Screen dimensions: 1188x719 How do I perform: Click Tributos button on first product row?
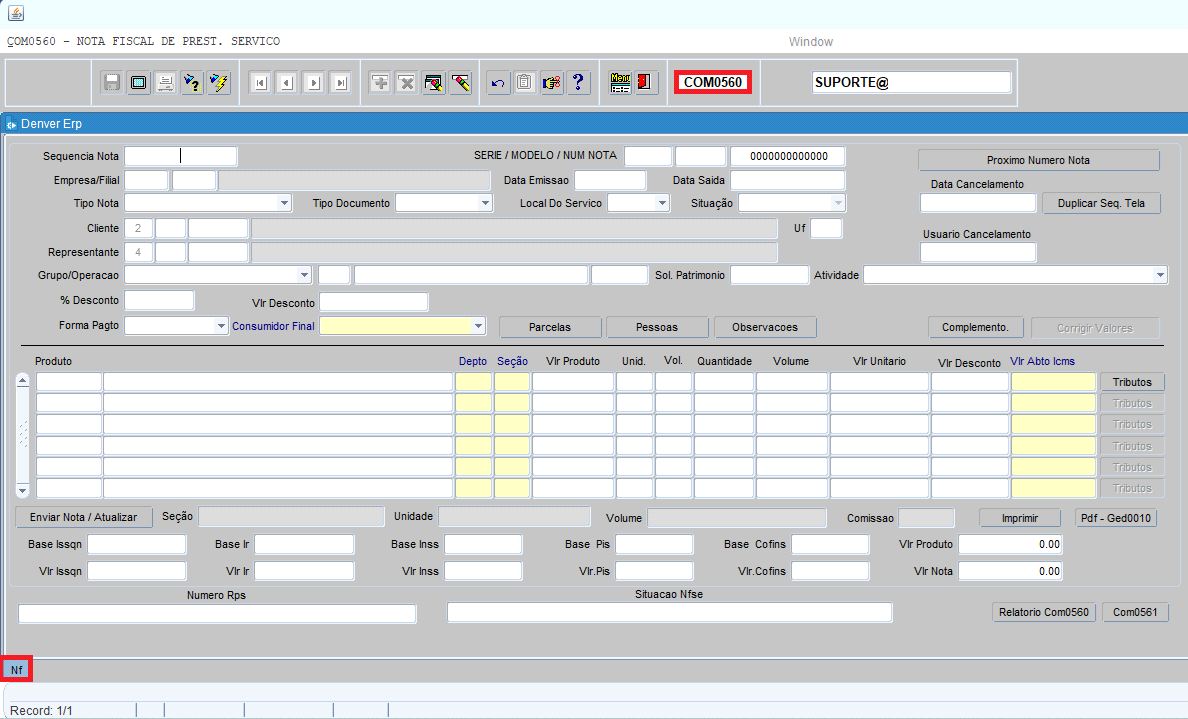[x=1132, y=382]
